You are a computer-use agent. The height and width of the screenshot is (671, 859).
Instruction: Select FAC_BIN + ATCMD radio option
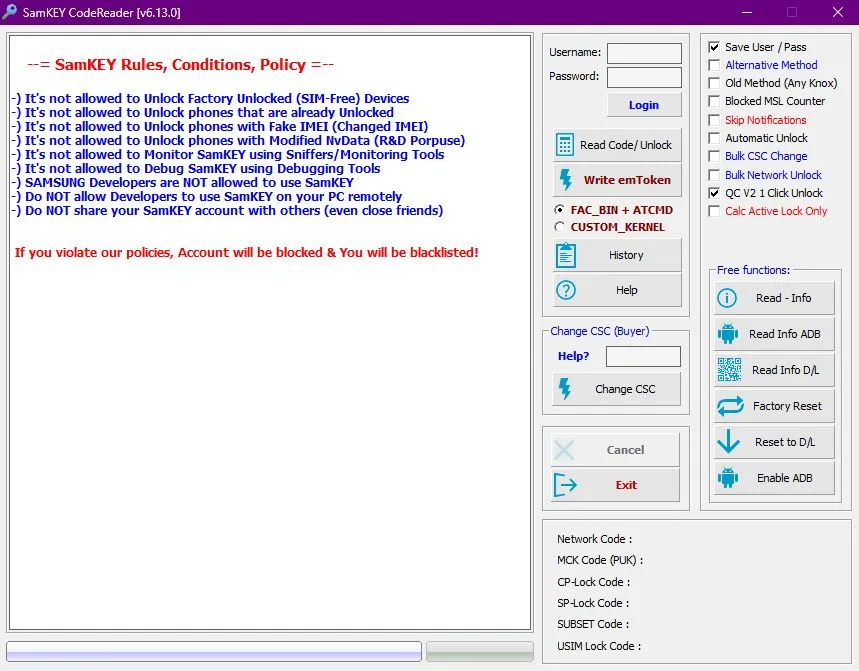pos(559,210)
